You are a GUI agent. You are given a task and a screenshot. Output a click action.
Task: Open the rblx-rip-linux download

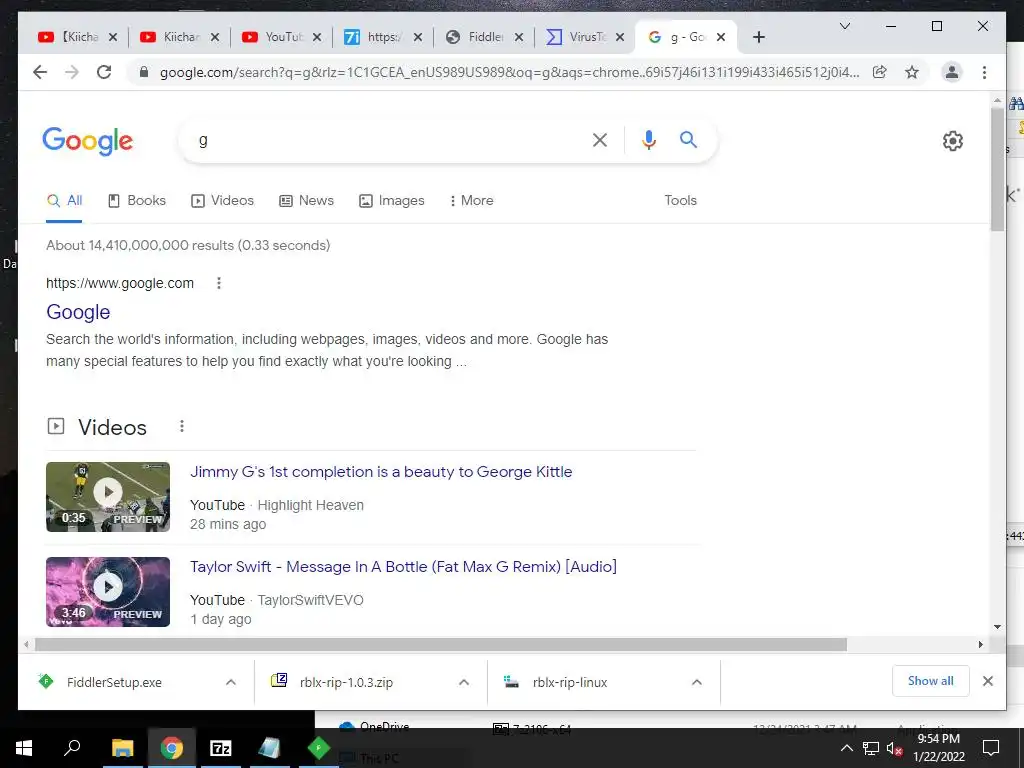point(569,682)
